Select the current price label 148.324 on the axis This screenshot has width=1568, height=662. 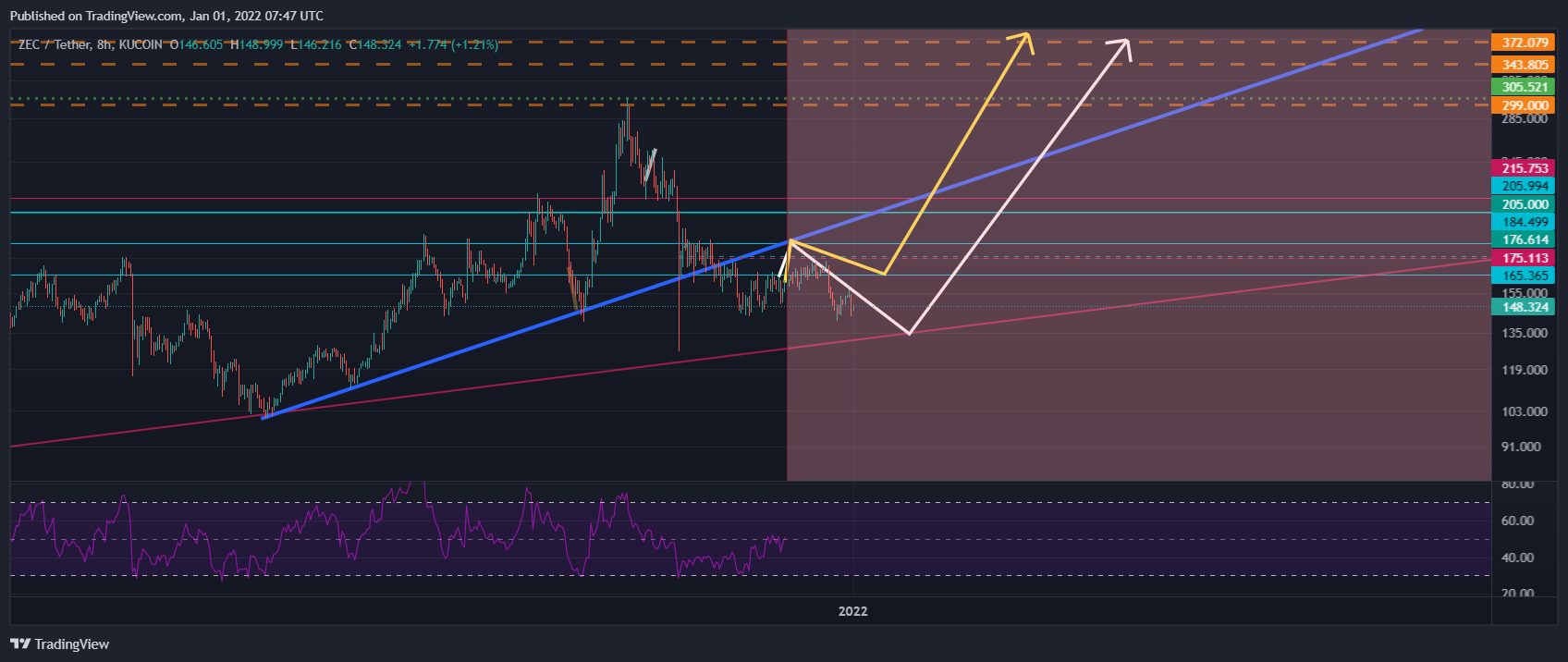1524,307
